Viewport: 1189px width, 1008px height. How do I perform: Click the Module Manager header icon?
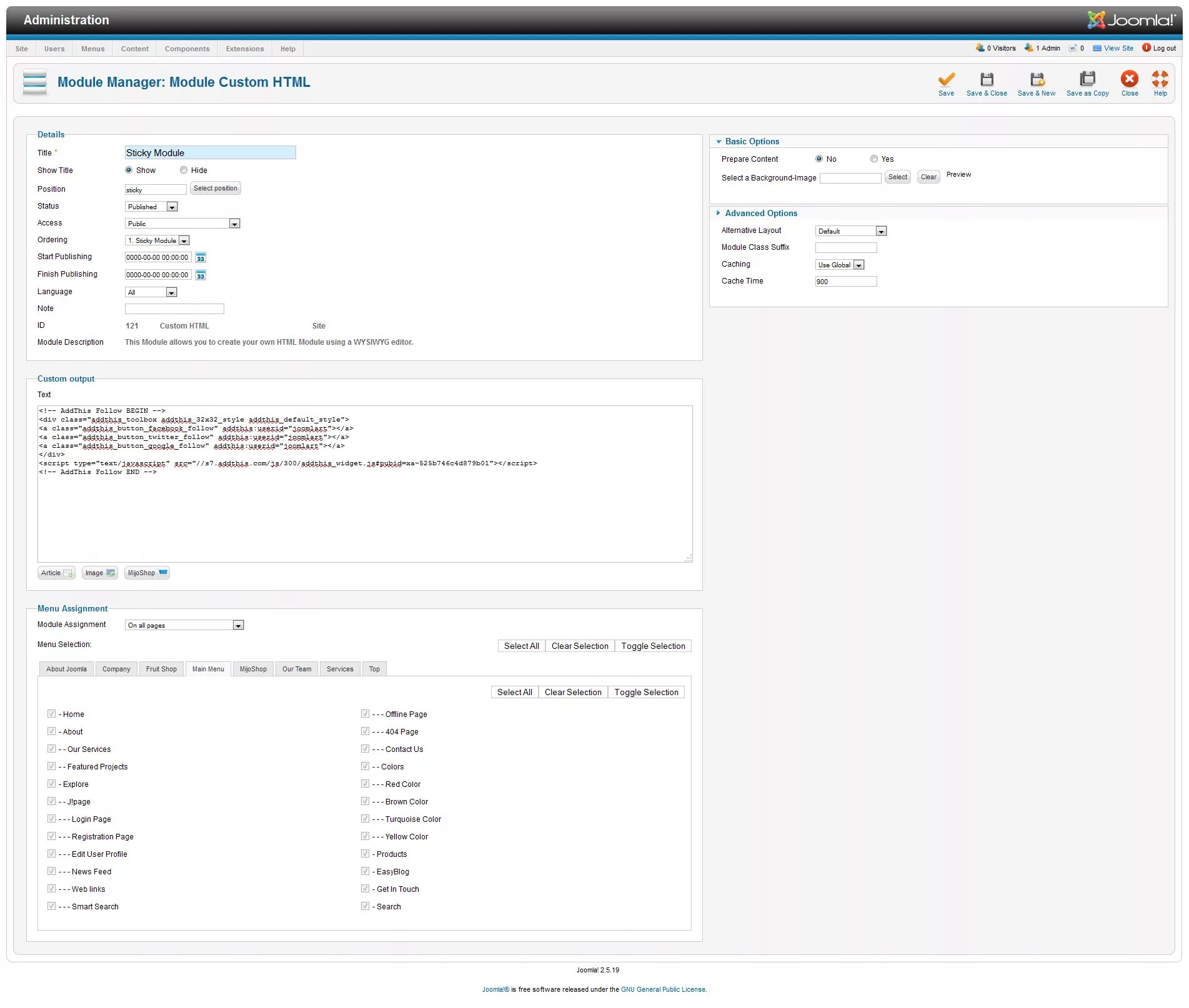(35, 82)
